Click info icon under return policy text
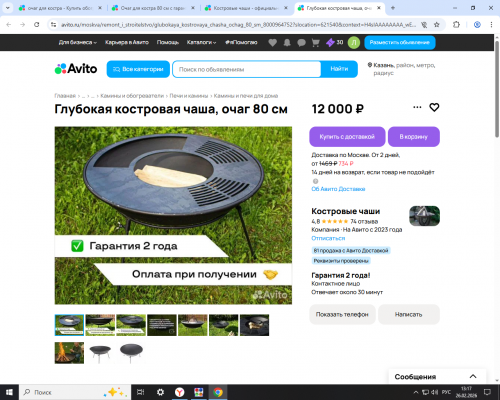 click(x=315, y=181)
